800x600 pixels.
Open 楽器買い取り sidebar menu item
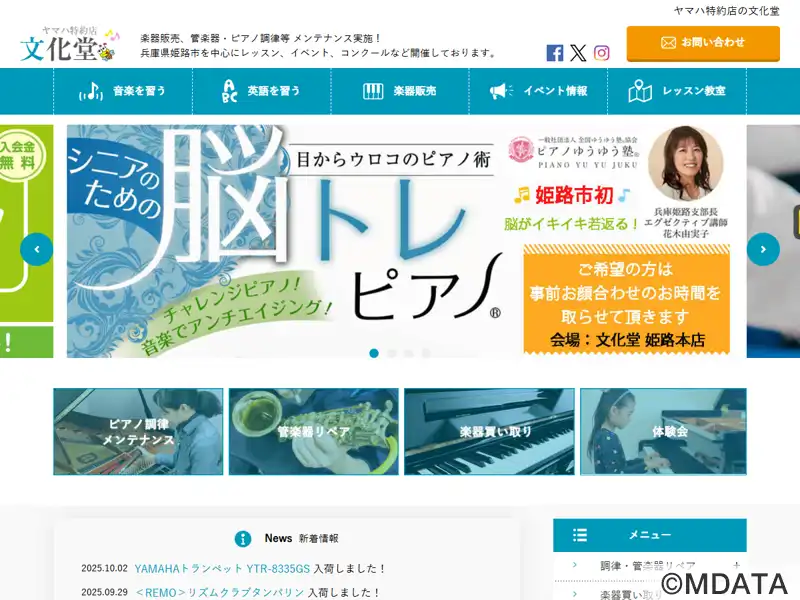tap(631, 594)
